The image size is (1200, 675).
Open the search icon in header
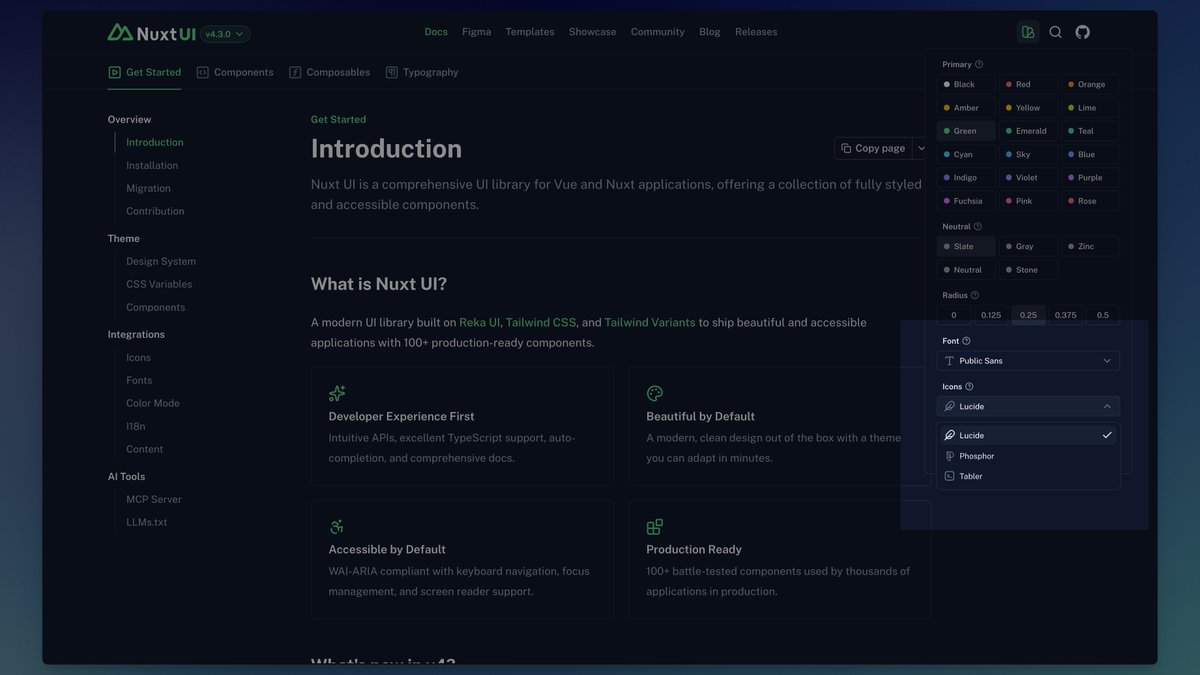(1055, 32)
